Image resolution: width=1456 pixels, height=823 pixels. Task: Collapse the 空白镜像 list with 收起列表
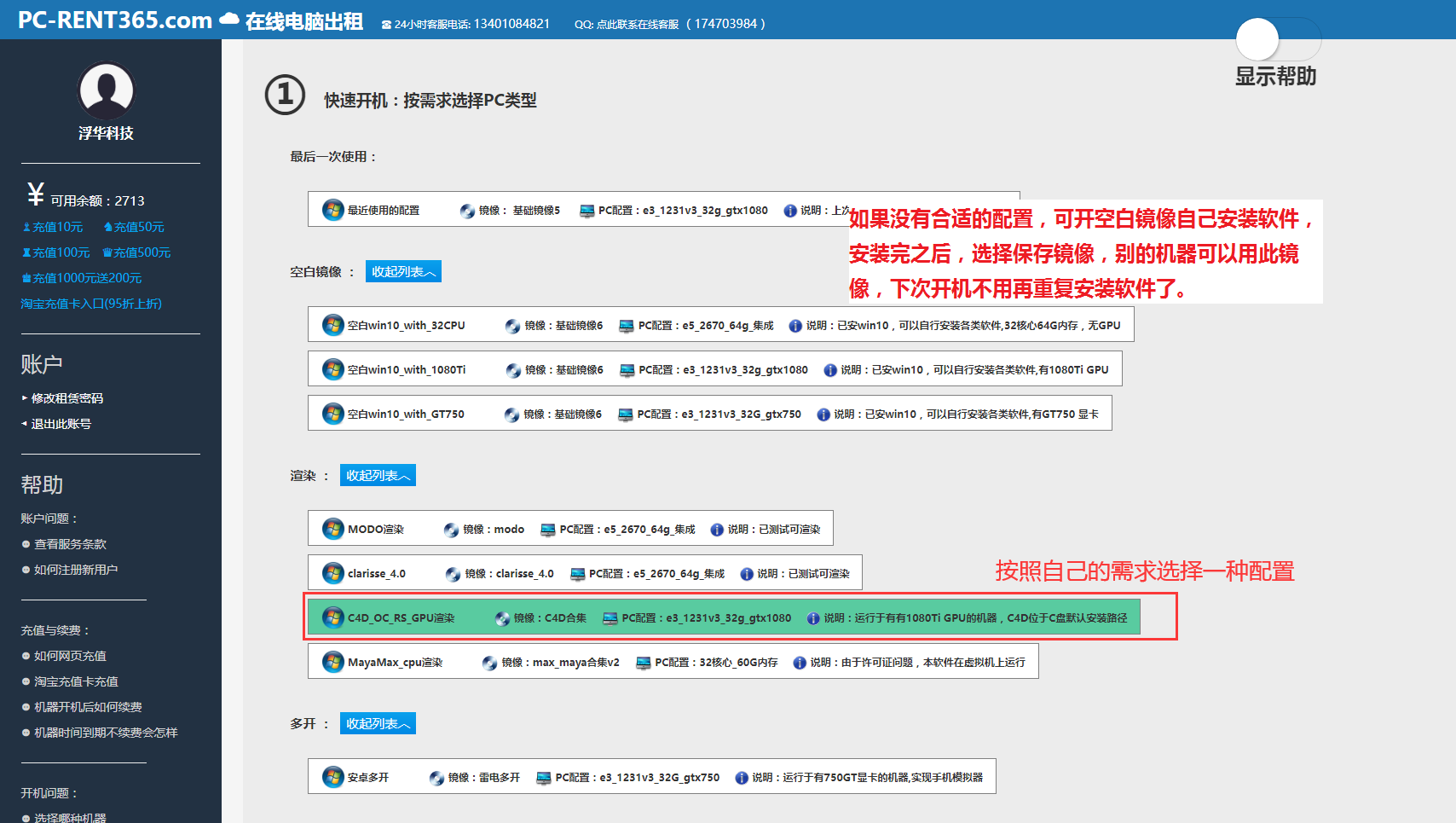tap(403, 271)
